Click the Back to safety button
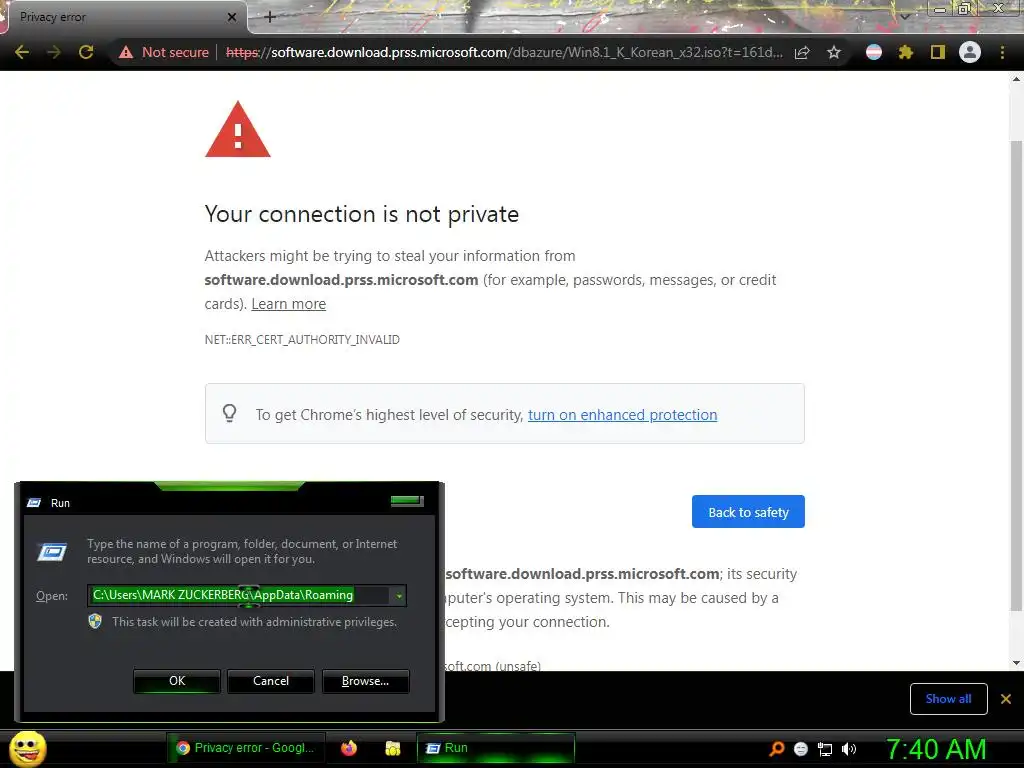This screenshot has width=1024, height=768. pyautogui.click(x=748, y=512)
